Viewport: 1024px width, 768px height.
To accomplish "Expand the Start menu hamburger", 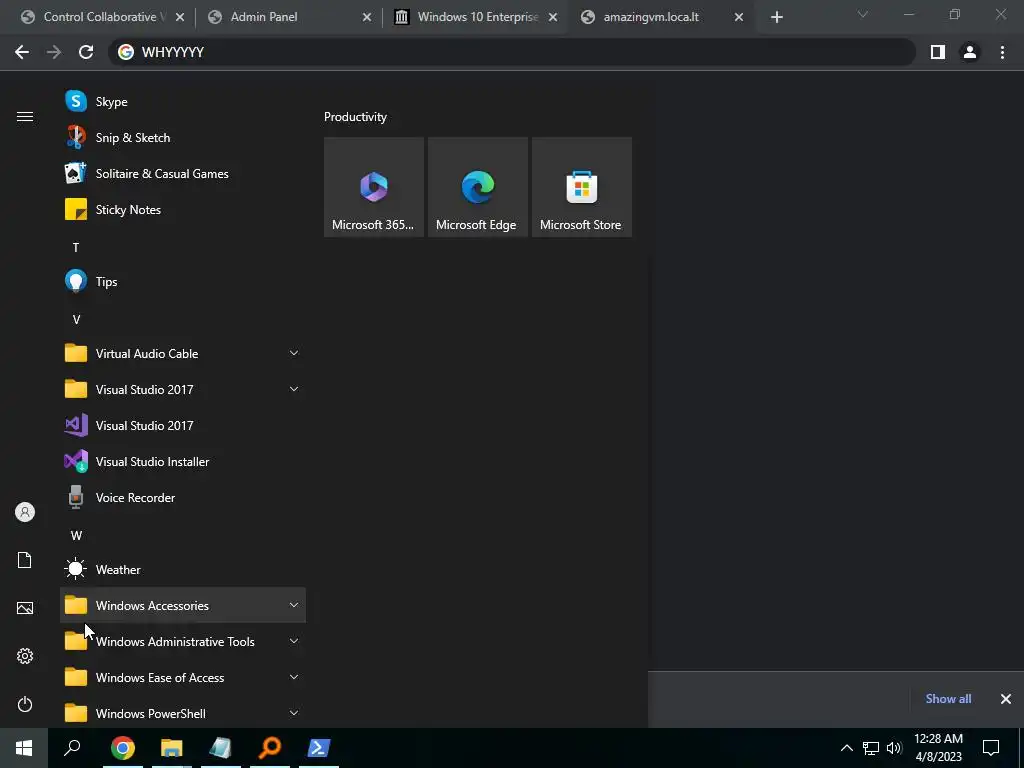I will tap(25, 116).
